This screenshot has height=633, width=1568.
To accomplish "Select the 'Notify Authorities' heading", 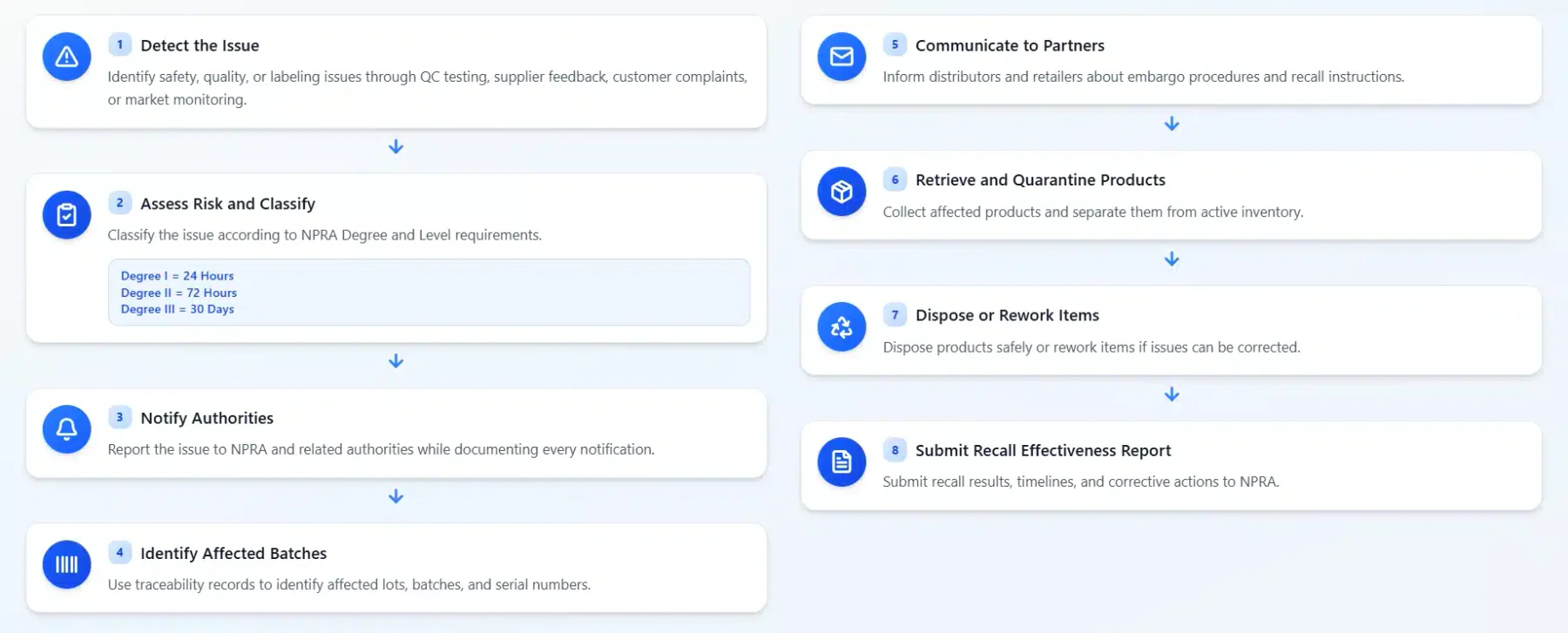I will click(x=206, y=418).
